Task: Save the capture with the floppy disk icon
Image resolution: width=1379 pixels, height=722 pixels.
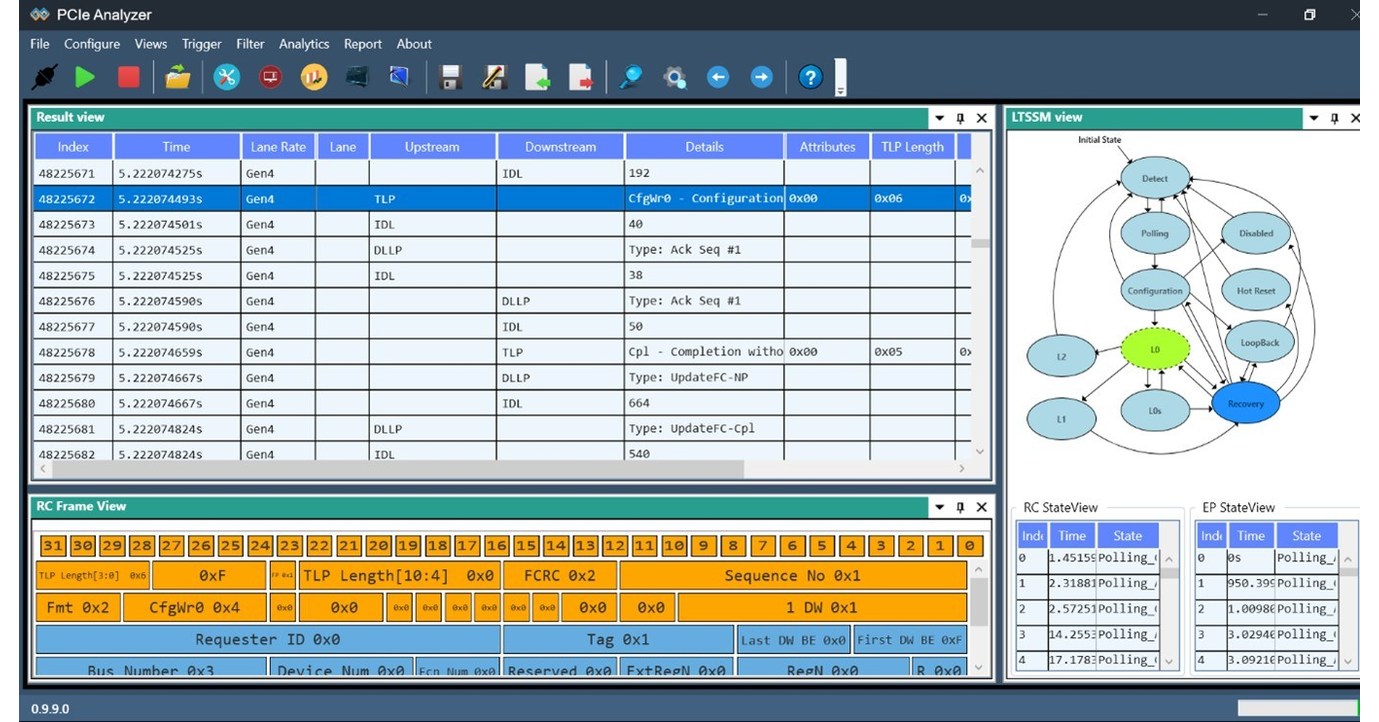Action: (x=449, y=76)
